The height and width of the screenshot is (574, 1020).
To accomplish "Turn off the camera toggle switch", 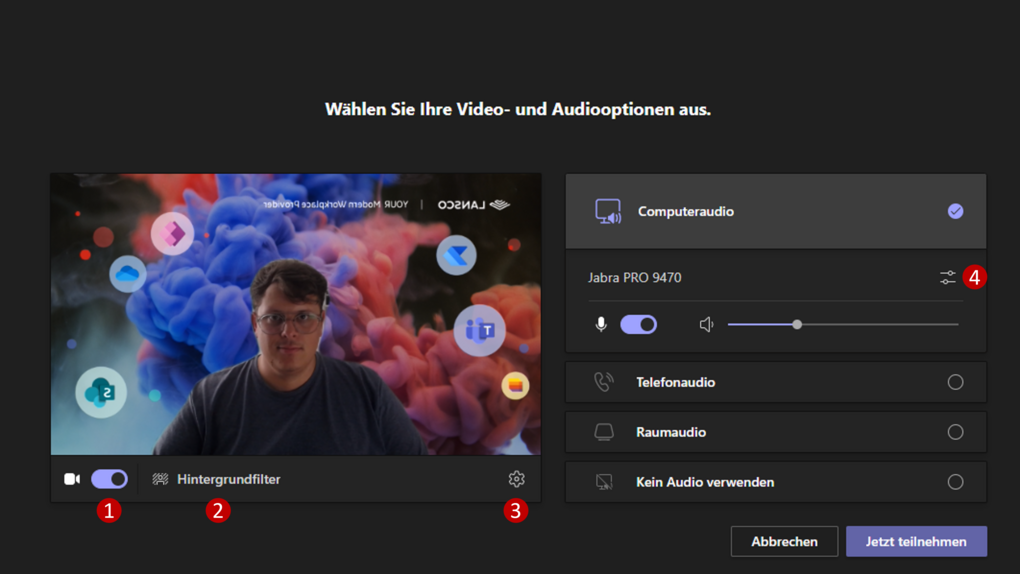I will [109, 479].
